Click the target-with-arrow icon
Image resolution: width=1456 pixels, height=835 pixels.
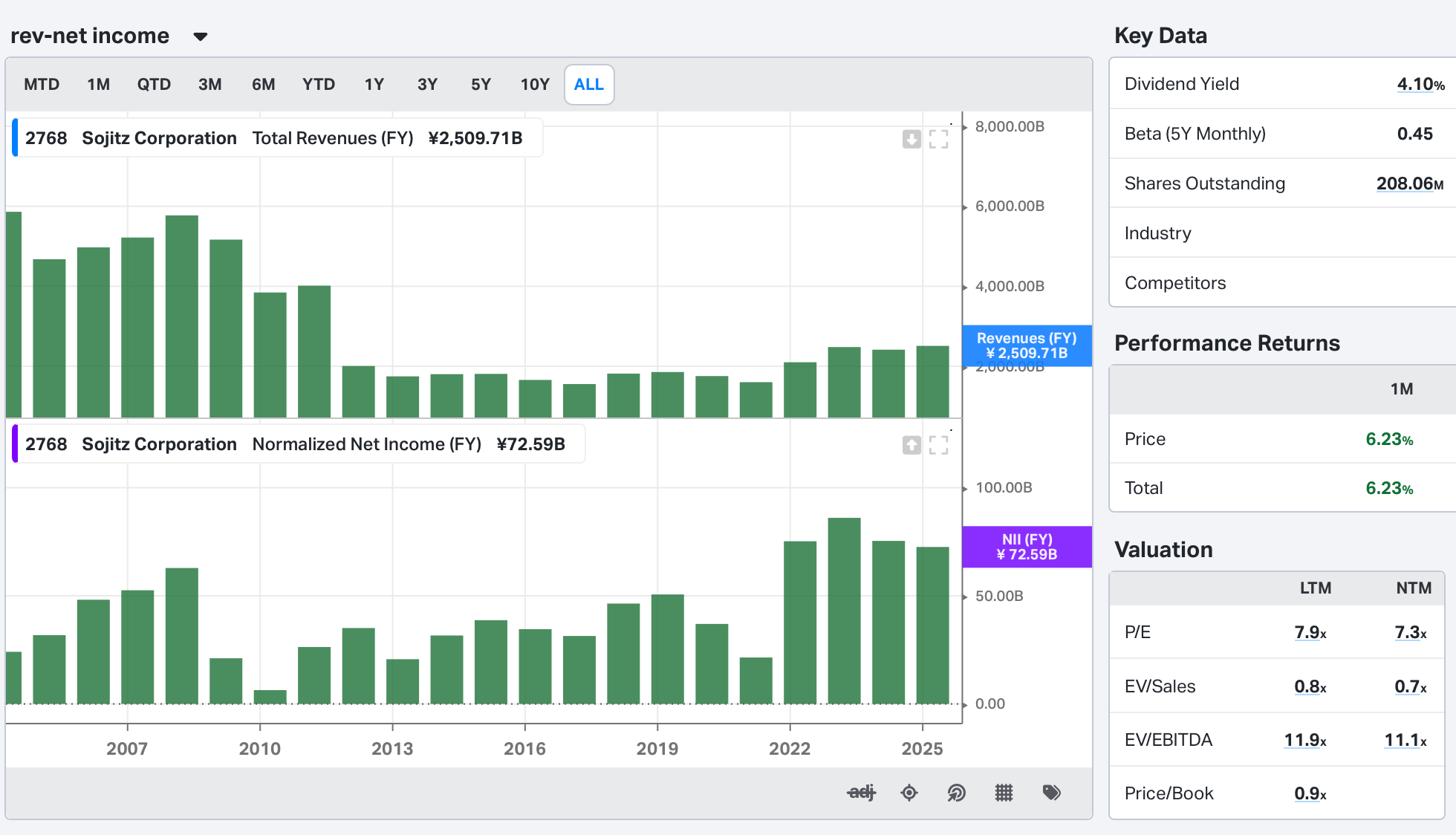956,793
